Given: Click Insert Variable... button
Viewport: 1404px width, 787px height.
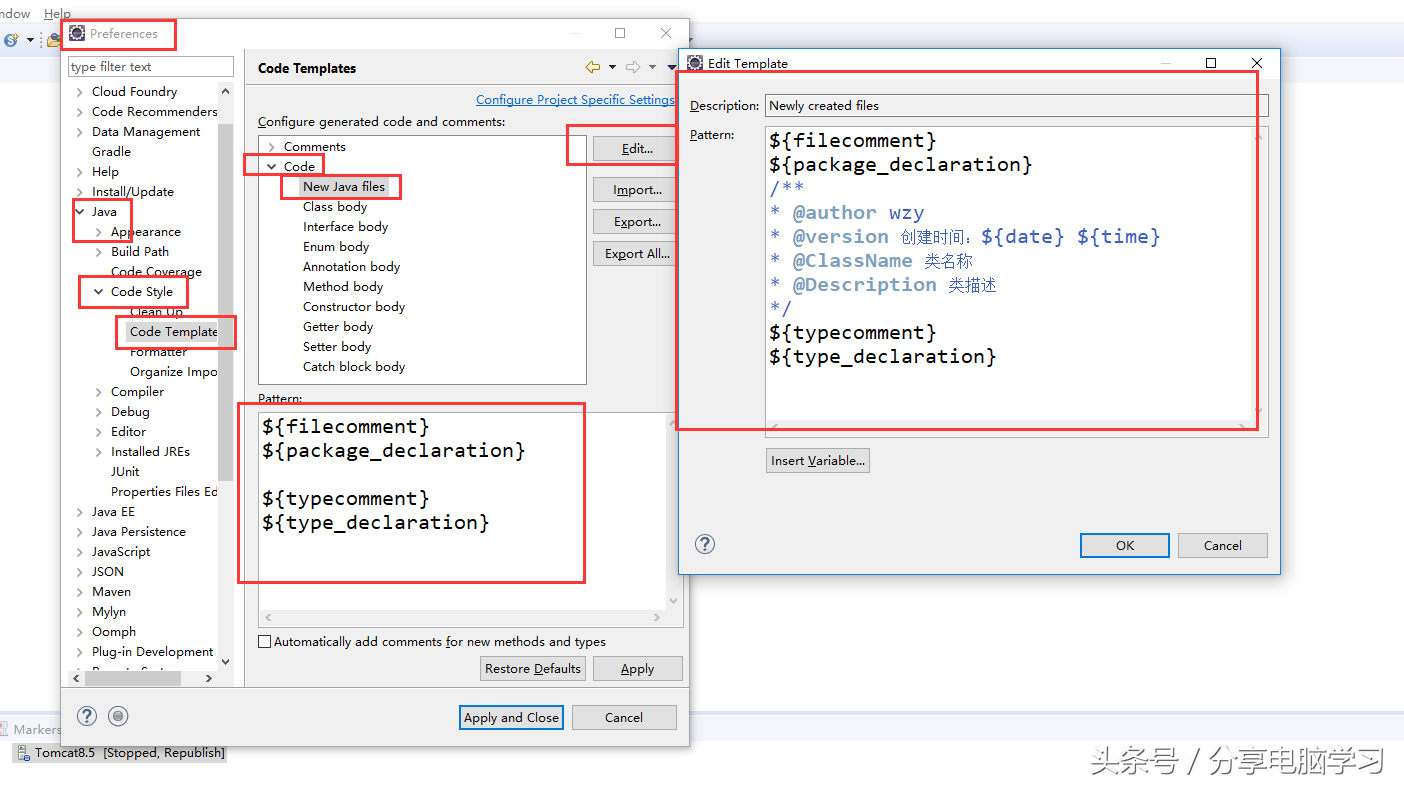Looking at the screenshot, I should (818, 461).
